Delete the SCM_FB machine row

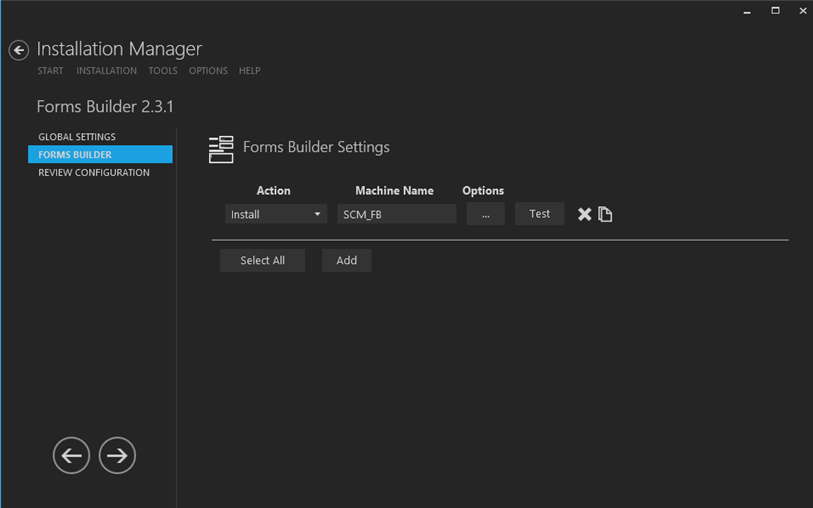click(x=584, y=214)
